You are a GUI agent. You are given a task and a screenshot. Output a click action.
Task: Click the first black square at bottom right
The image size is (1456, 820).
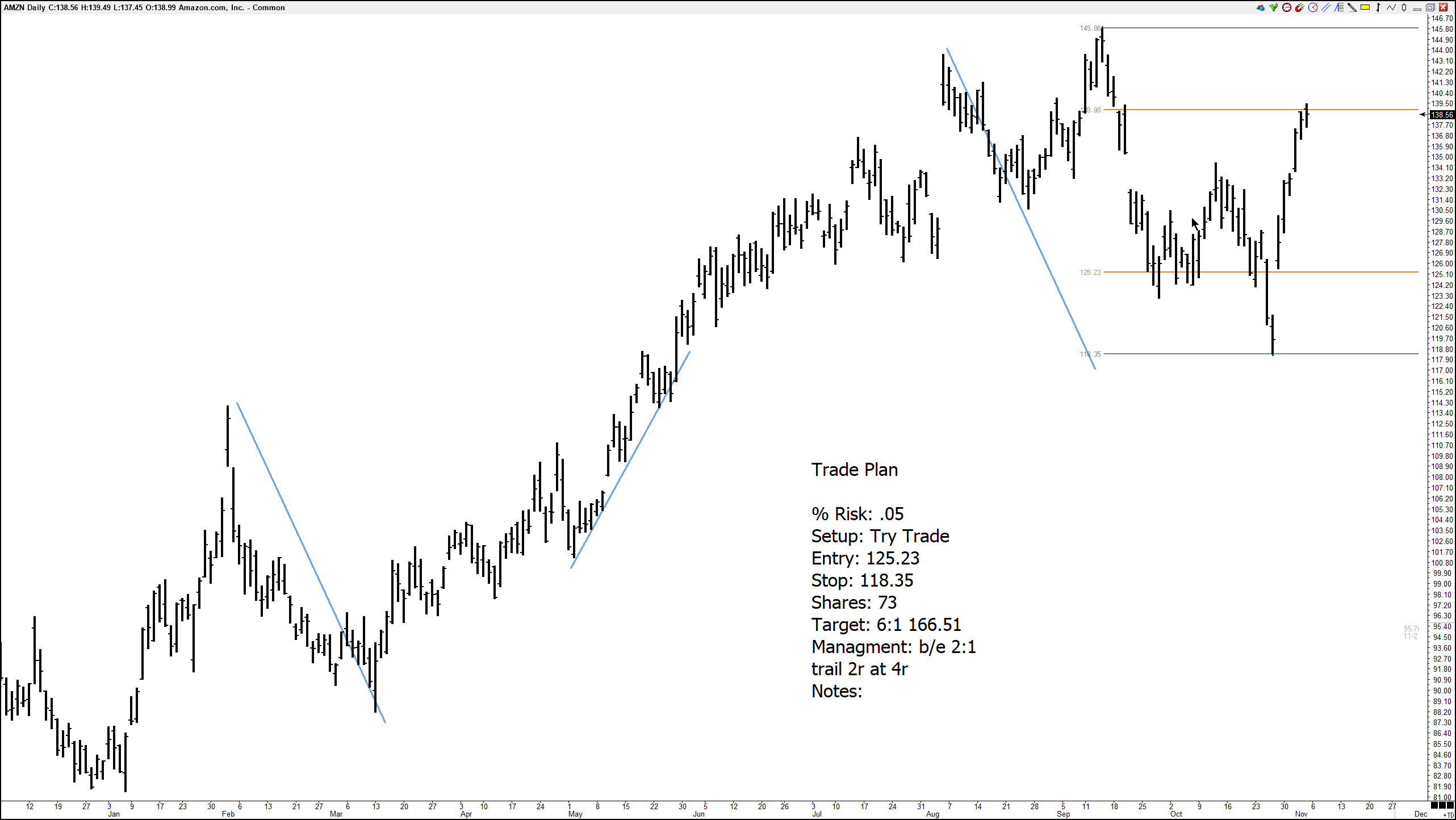click(x=1436, y=806)
